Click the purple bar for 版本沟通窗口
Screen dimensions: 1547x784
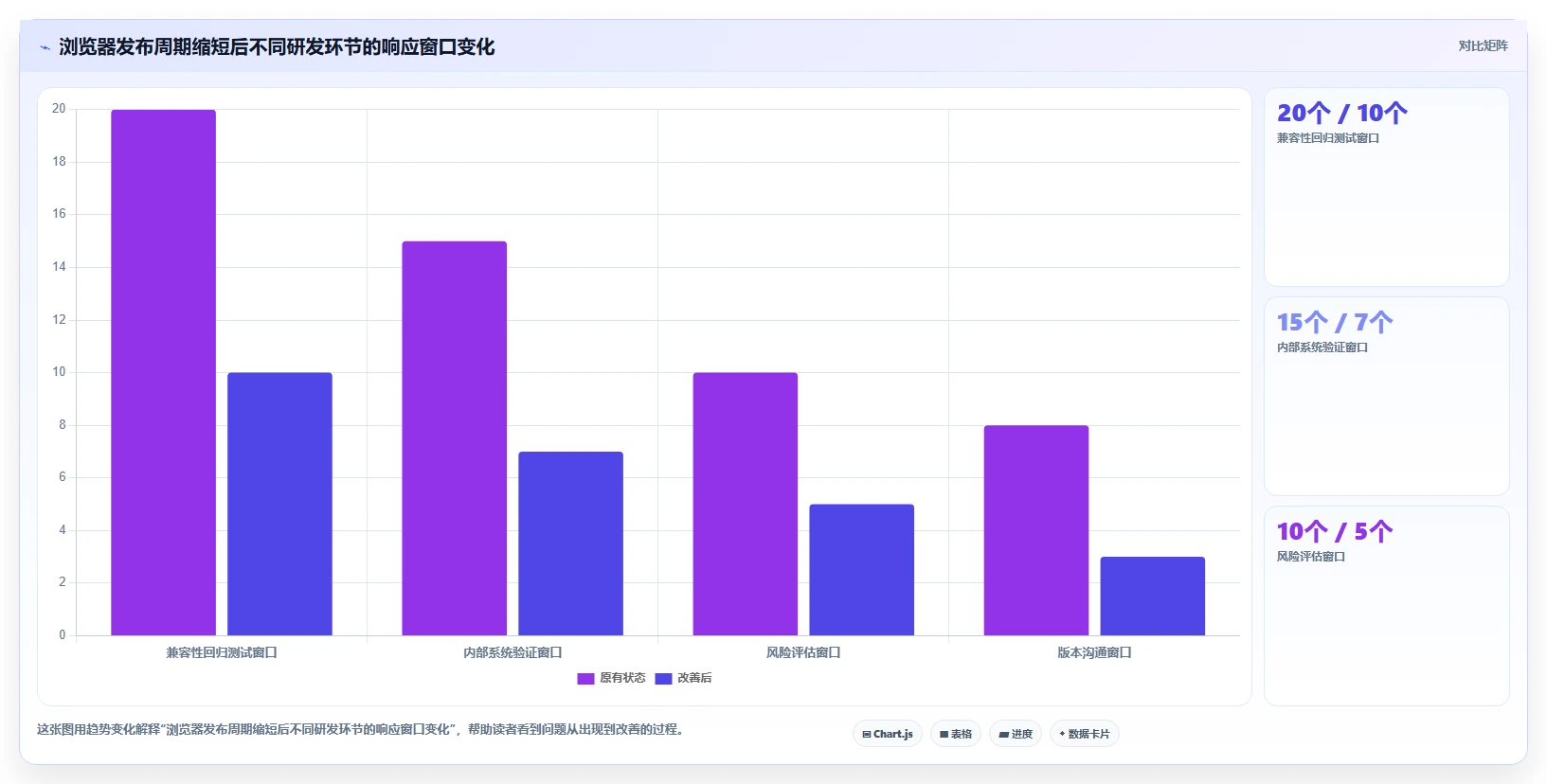(1035, 530)
